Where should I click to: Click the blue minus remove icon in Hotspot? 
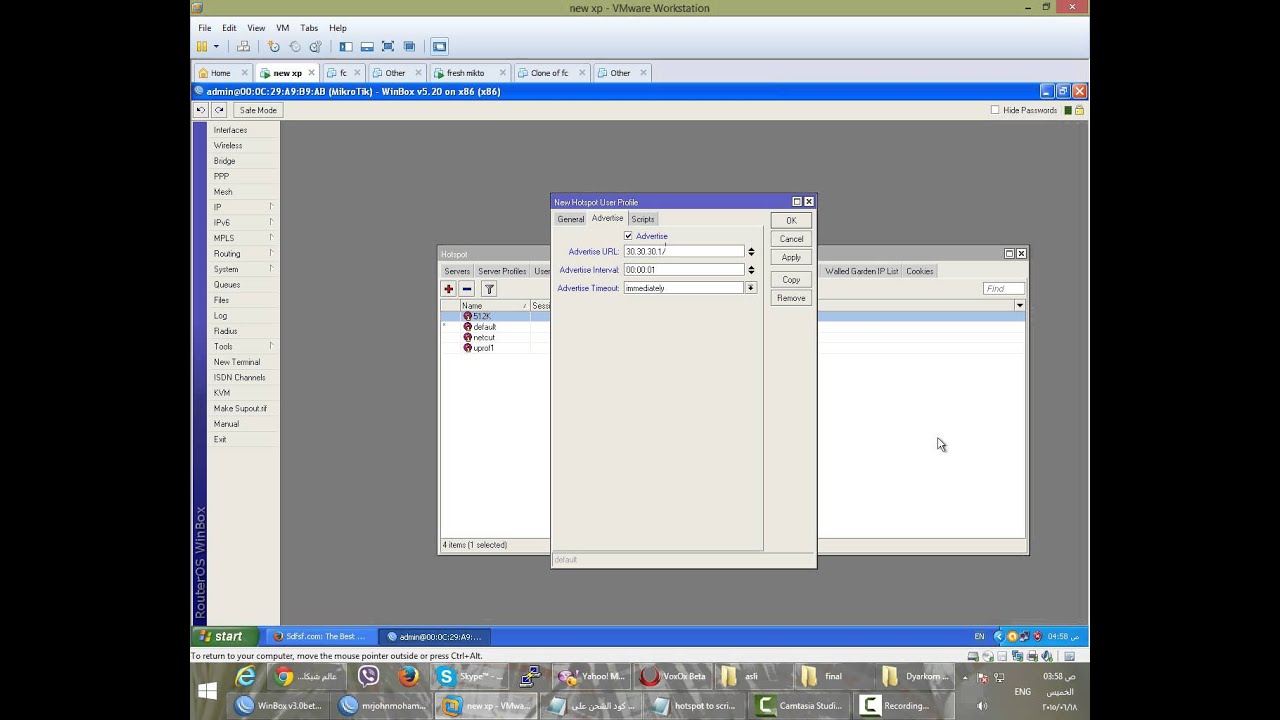(x=467, y=289)
